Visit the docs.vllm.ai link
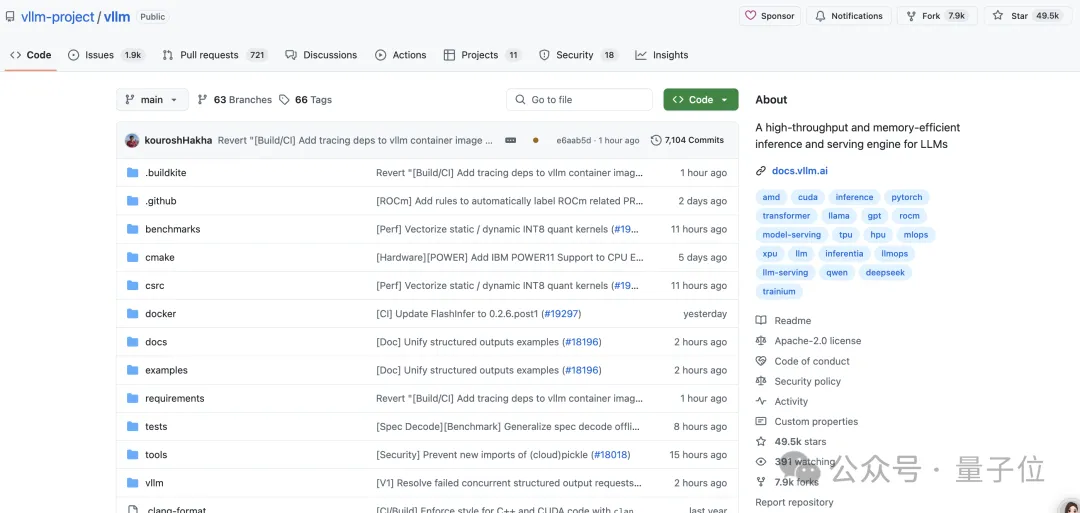 pyautogui.click(x=799, y=171)
